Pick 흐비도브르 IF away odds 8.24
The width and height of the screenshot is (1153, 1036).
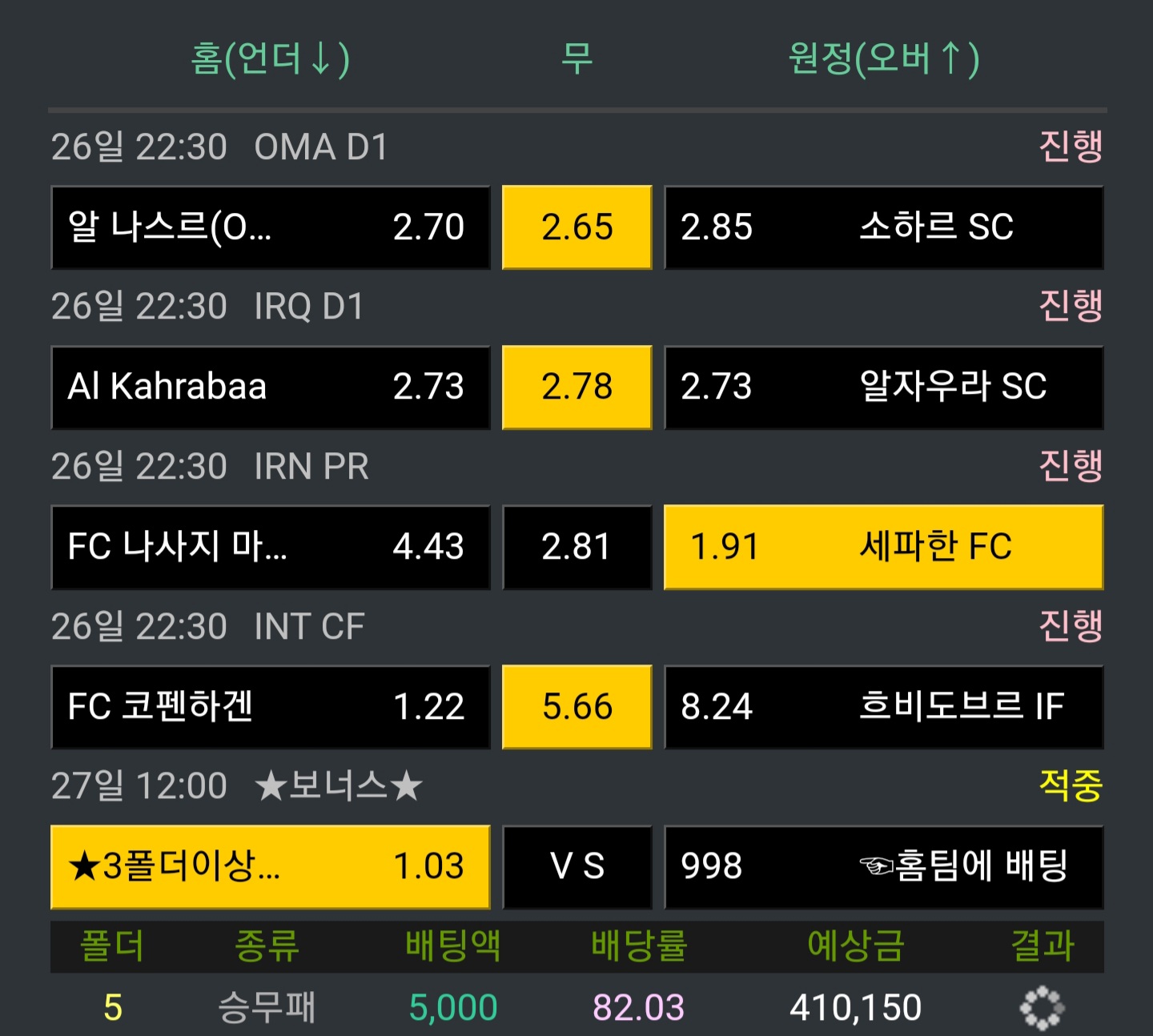884,707
